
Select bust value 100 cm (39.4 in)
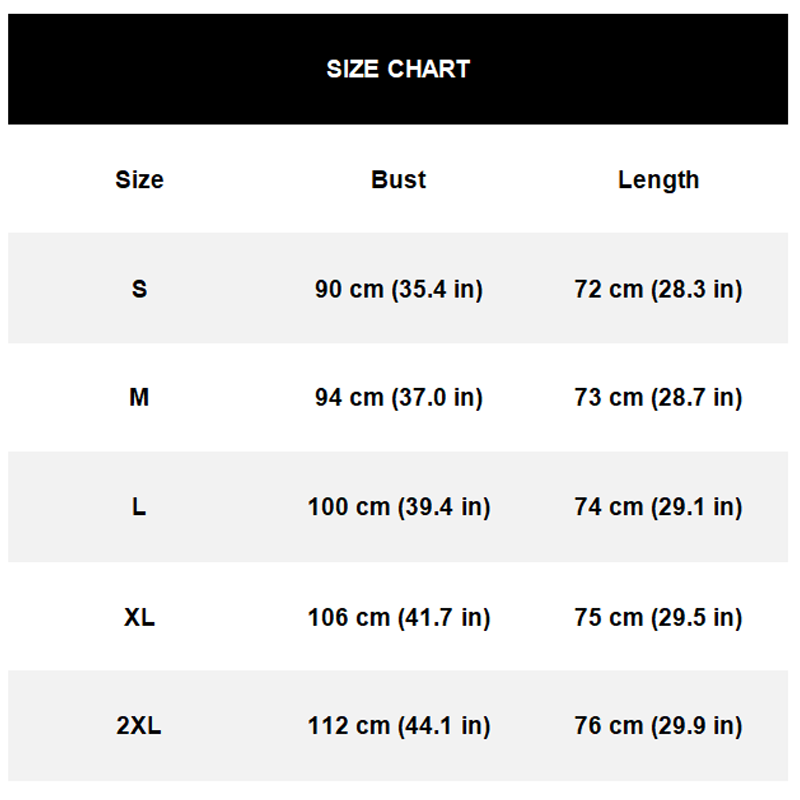399,507
